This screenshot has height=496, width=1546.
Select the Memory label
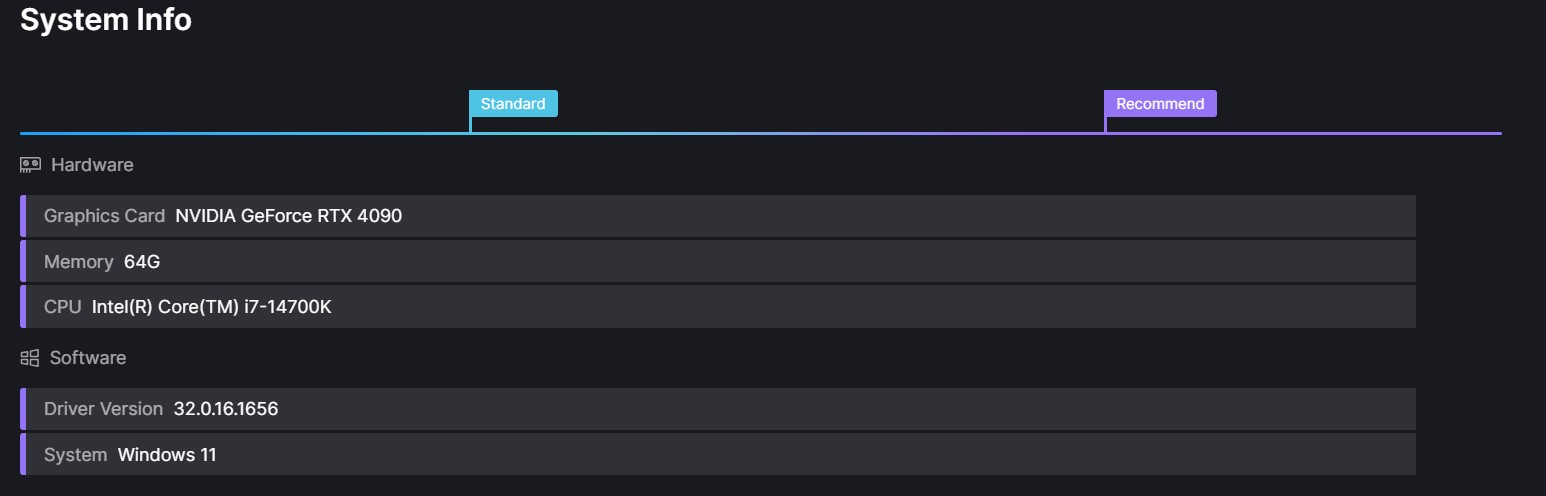click(x=79, y=262)
